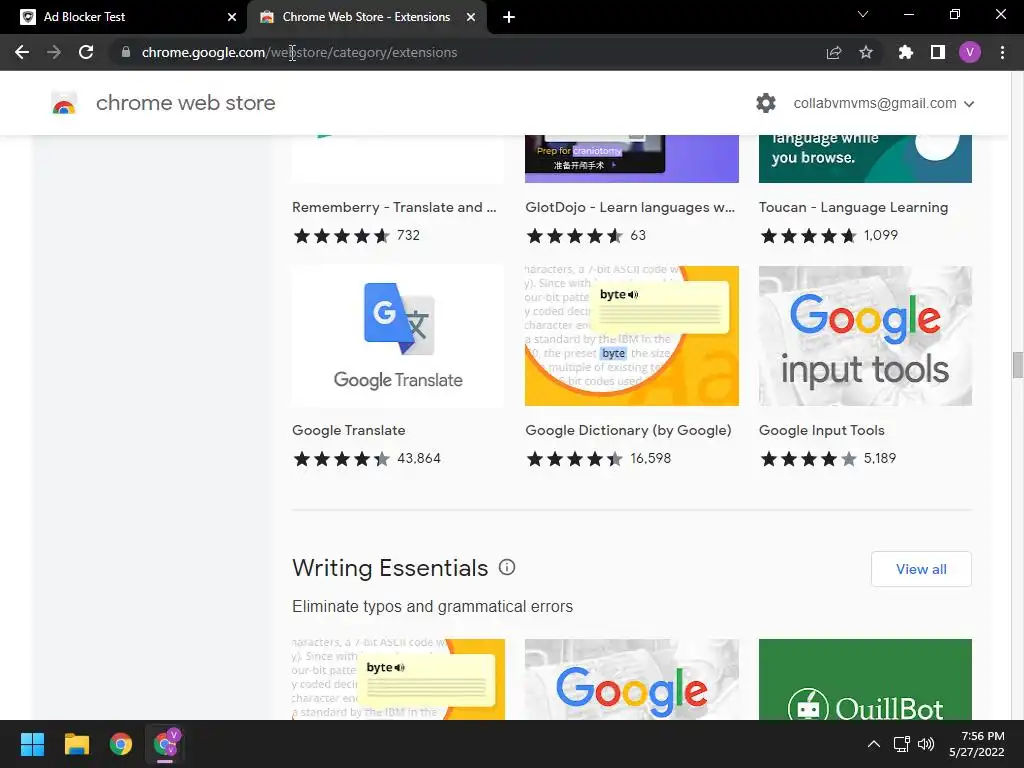The width and height of the screenshot is (1024, 768).
Task: Share this page using the share icon
Action: click(x=834, y=52)
